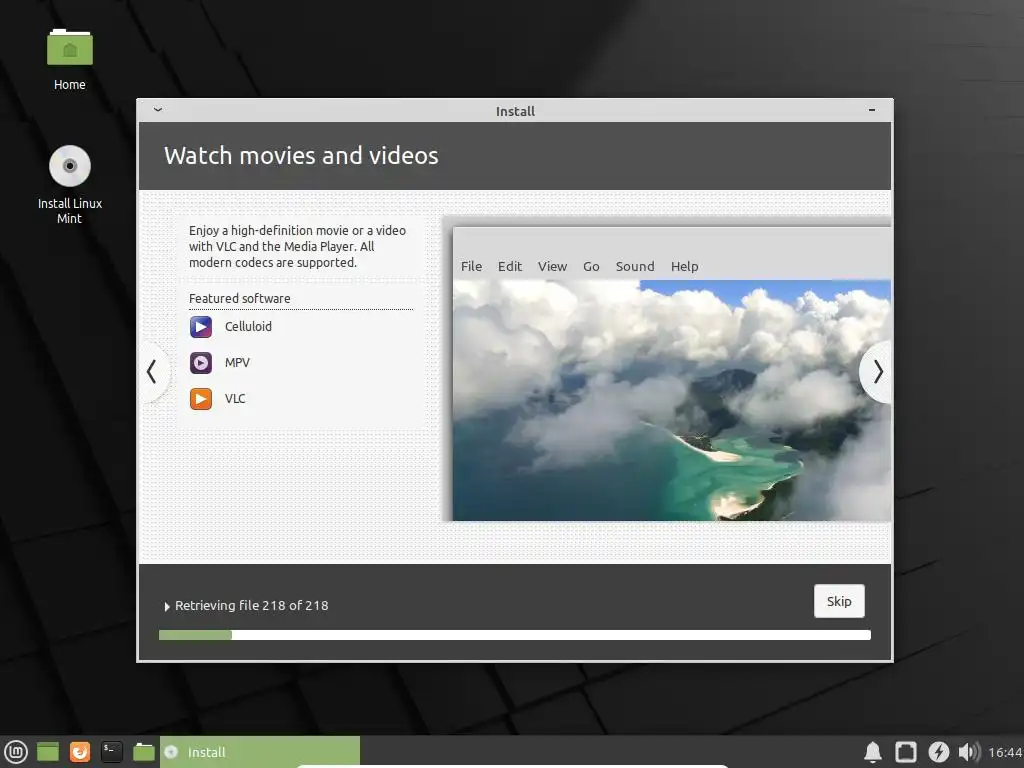This screenshot has width=1024, height=768.
Task: Select the Install taskbar window button
Action: 260,752
